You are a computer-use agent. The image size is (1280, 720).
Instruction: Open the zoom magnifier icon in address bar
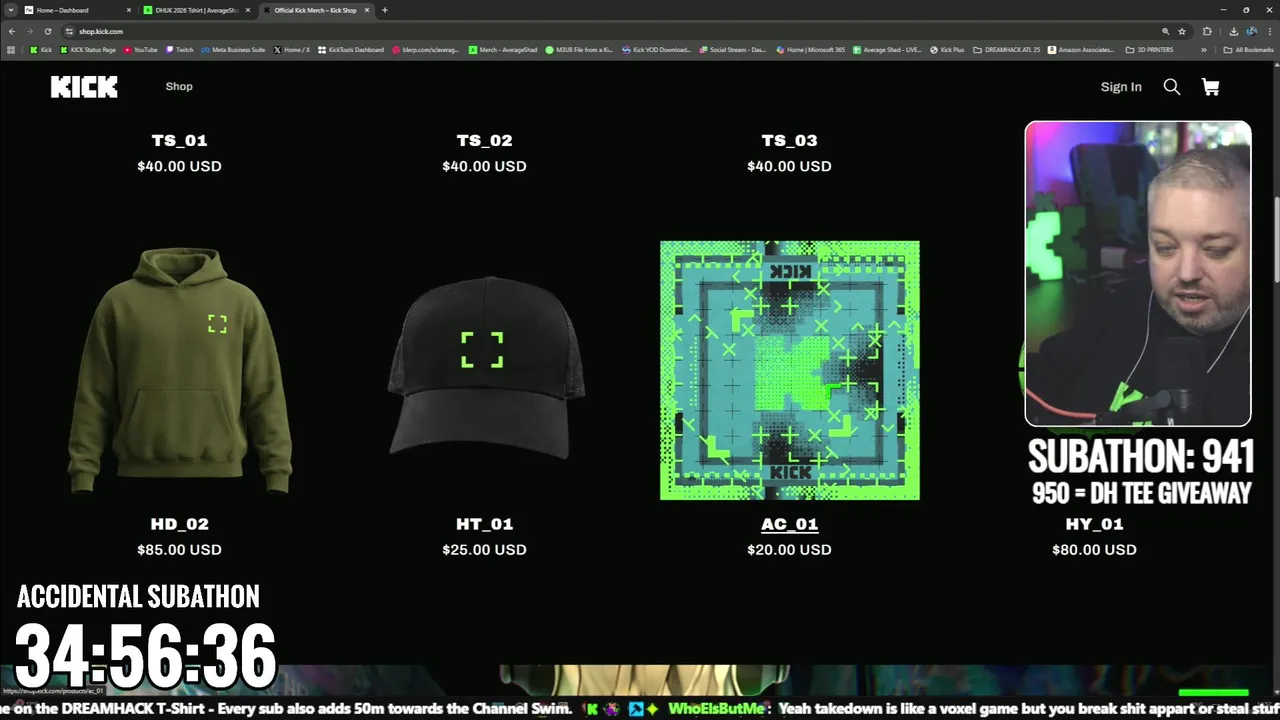1165,31
